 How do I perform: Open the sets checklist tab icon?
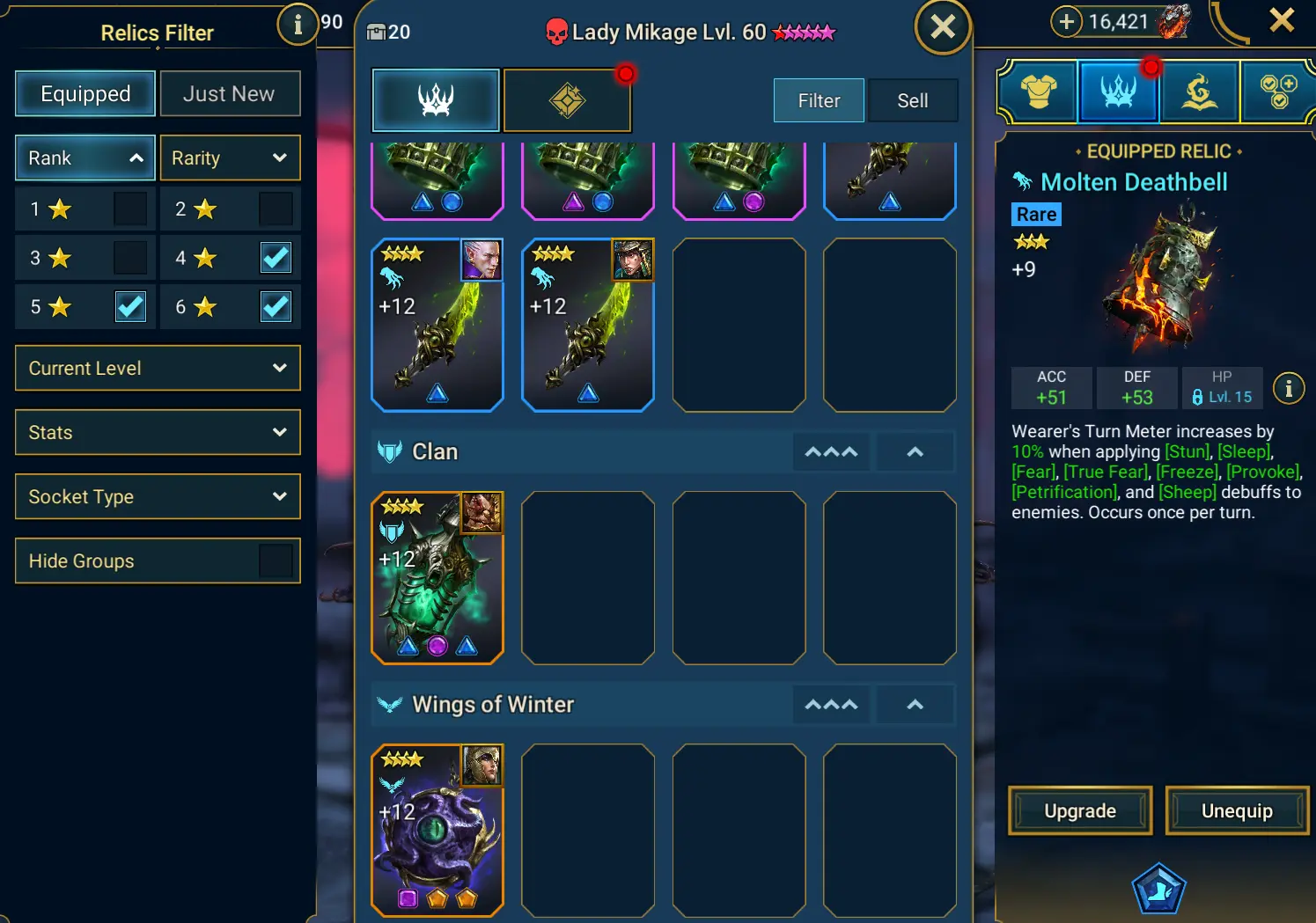[x=1278, y=91]
